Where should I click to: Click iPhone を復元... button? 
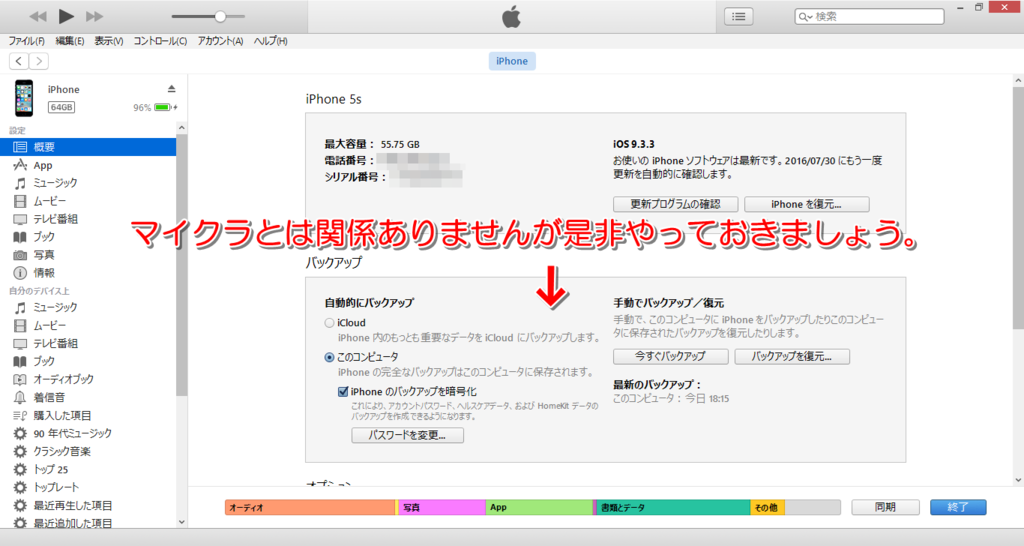[x=807, y=204]
